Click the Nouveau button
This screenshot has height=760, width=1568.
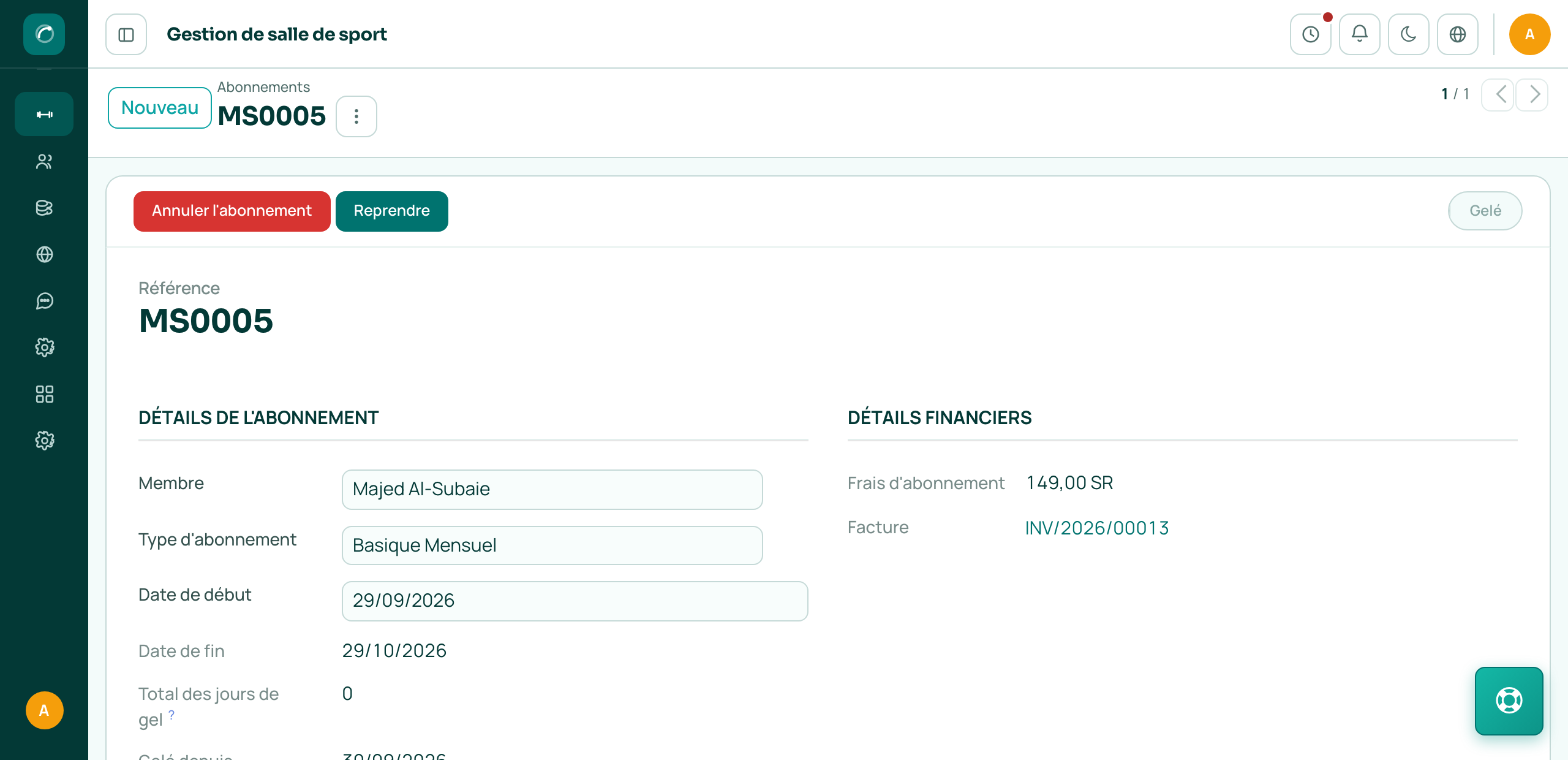[160, 108]
